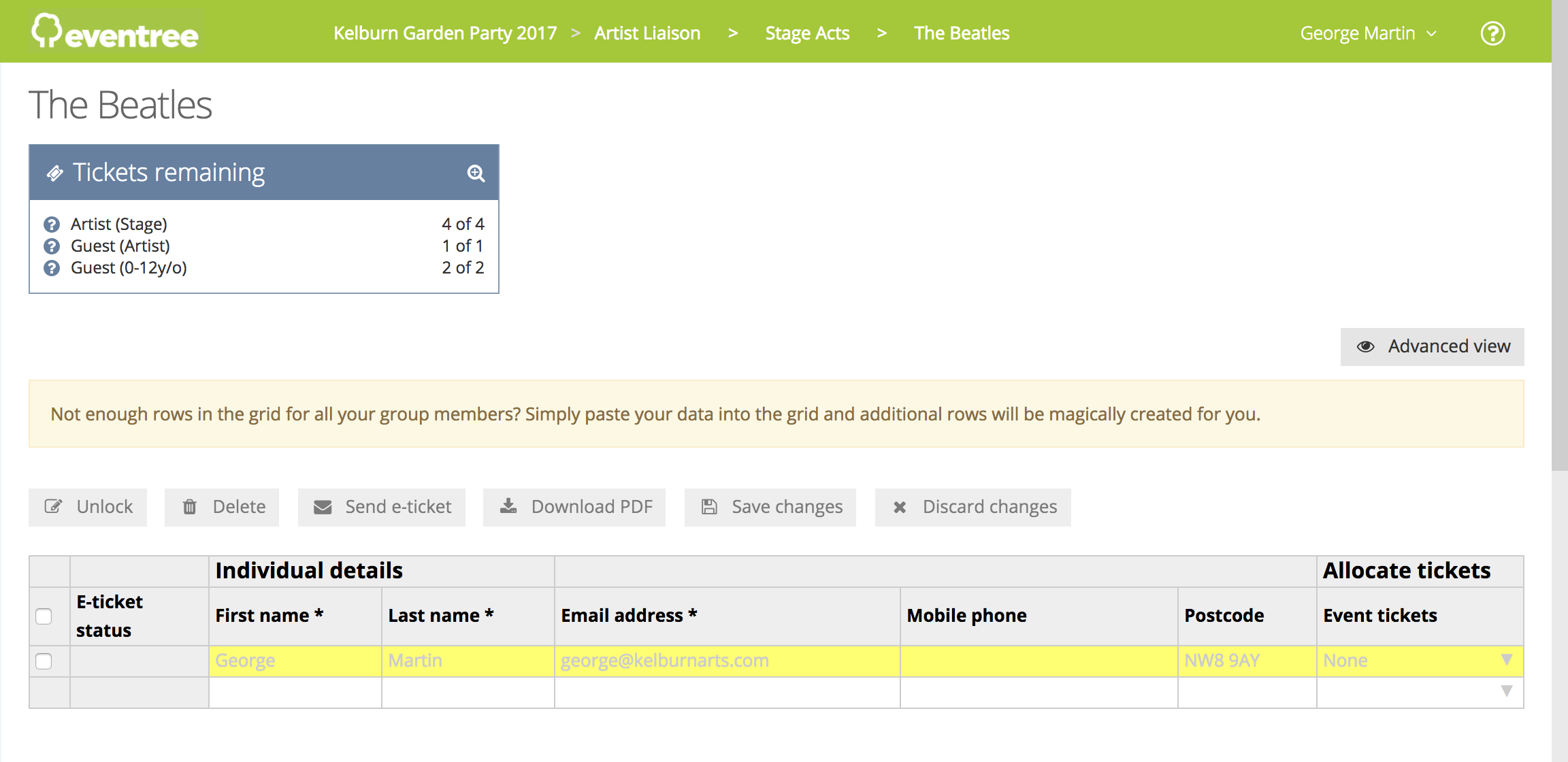This screenshot has height=762, width=1568.
Task: Click the eventree logo
Action: [115, 31]
